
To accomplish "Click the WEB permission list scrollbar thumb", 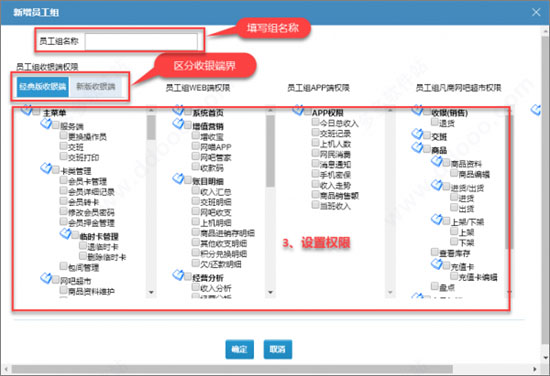I will (x=270, y=151).
